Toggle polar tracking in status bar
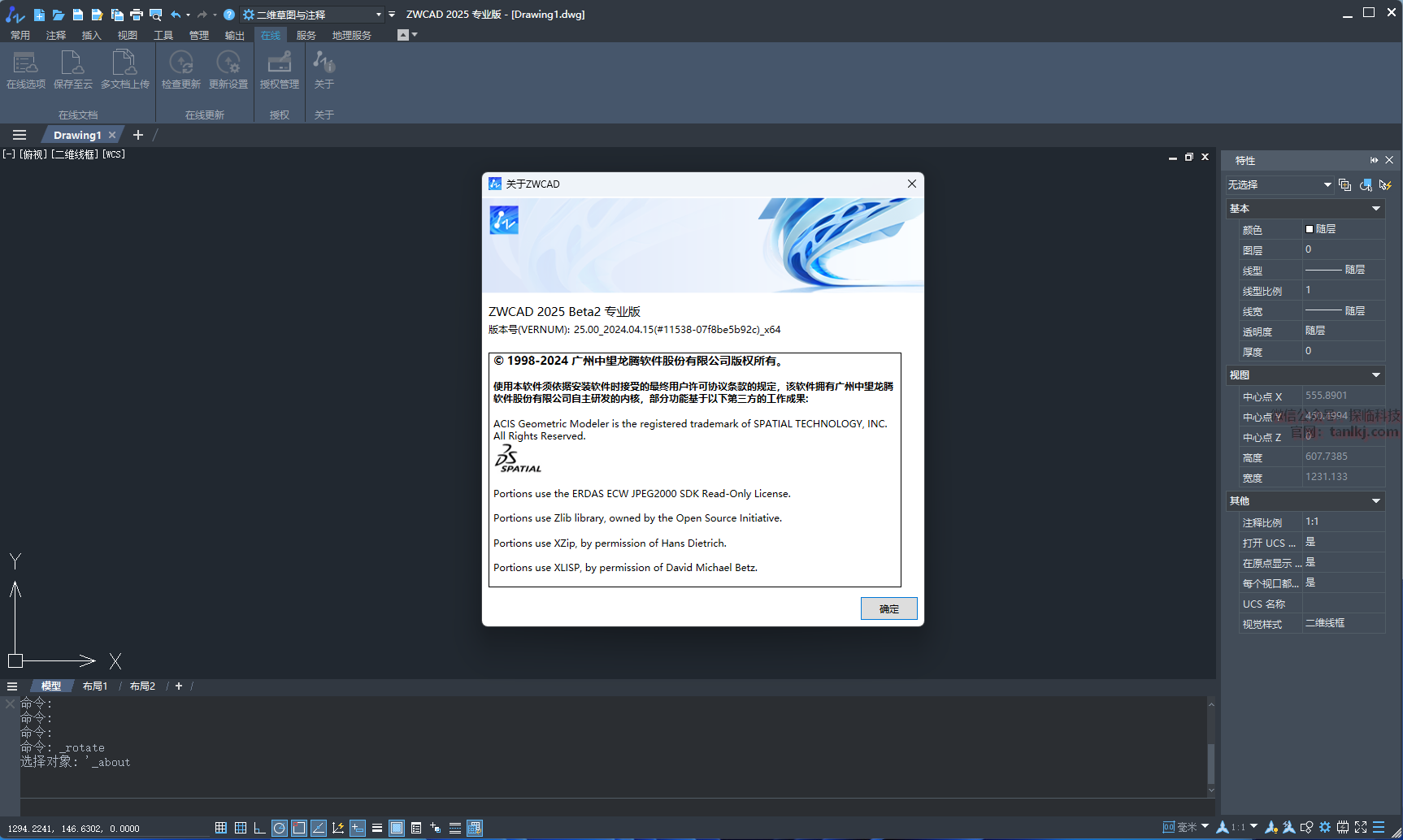1403x840 pixels. [x=280, y=828]
